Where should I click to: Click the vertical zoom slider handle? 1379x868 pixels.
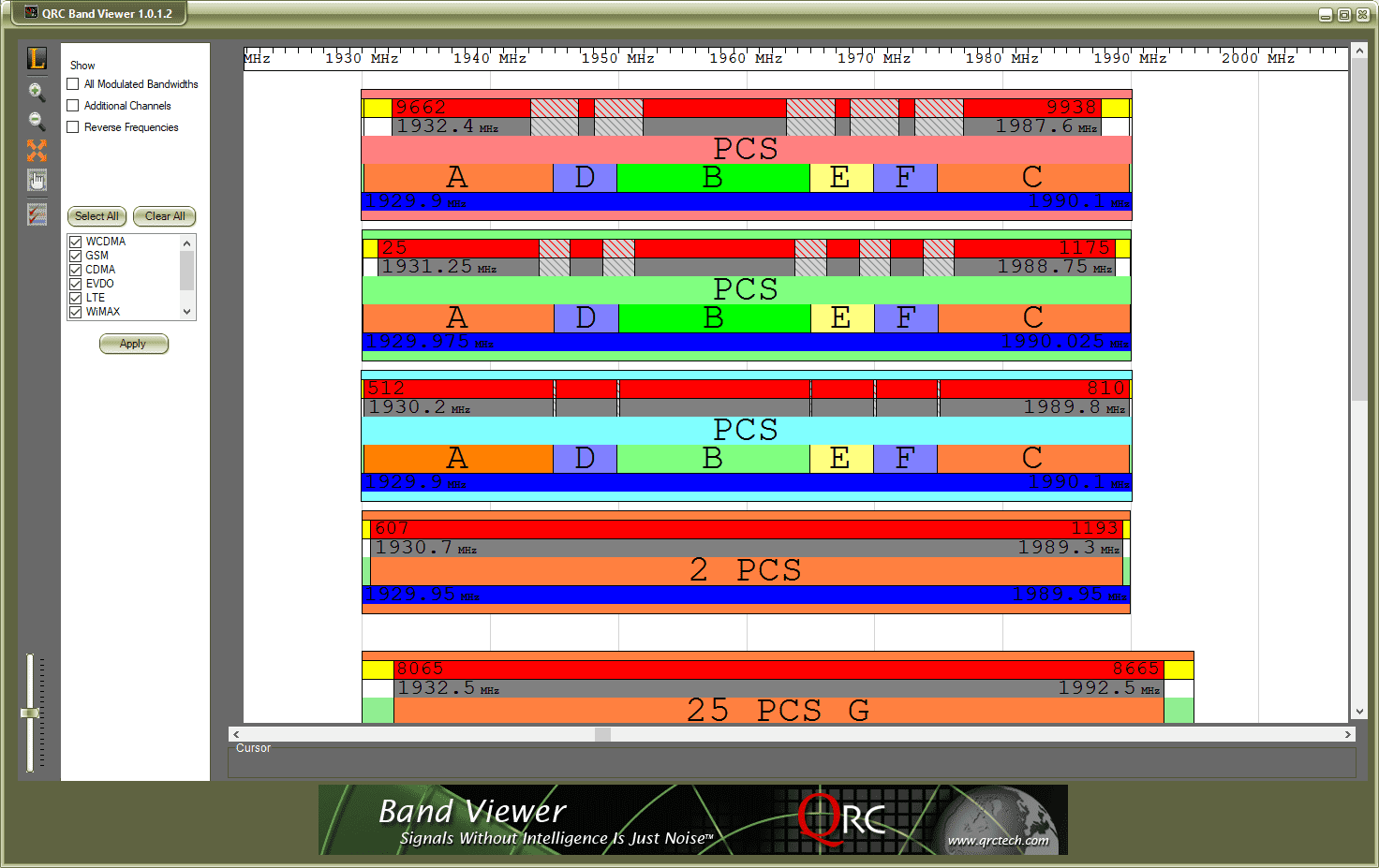click(30, 714)
